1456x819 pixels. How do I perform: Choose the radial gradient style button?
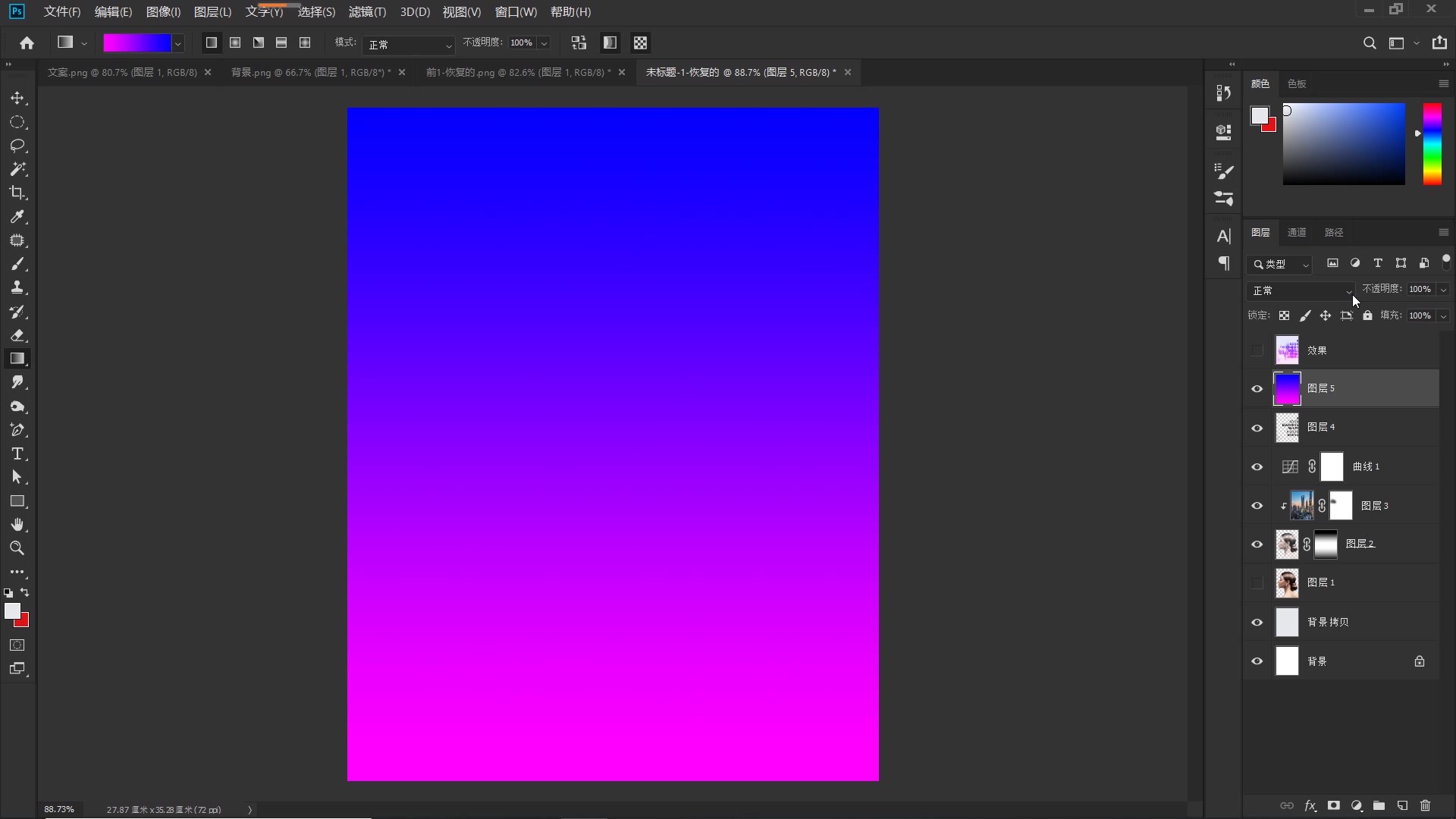coord(235,43)
